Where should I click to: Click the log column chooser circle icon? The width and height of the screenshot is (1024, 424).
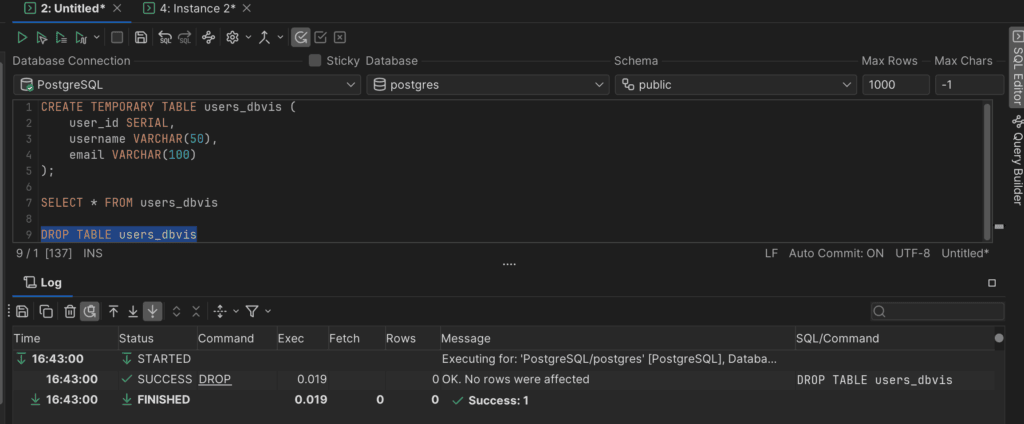(999, 338)
